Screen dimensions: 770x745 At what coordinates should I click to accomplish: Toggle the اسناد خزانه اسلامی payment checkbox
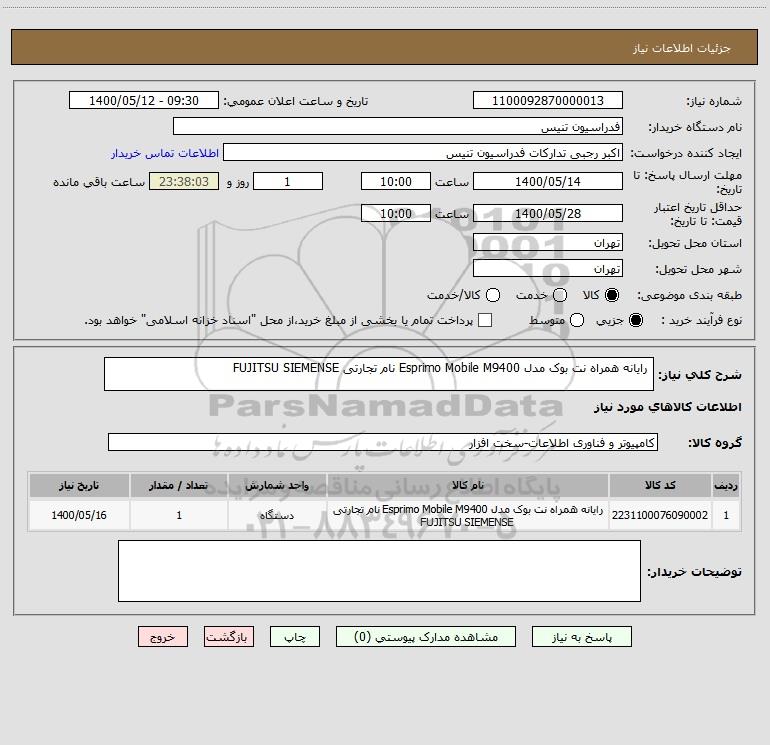pos(485,321)
